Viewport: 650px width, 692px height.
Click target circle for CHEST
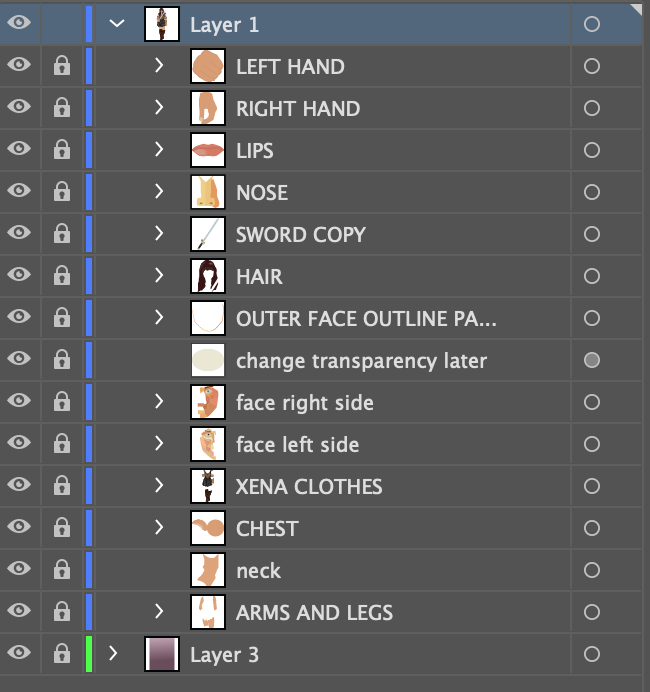coord(592,528)
